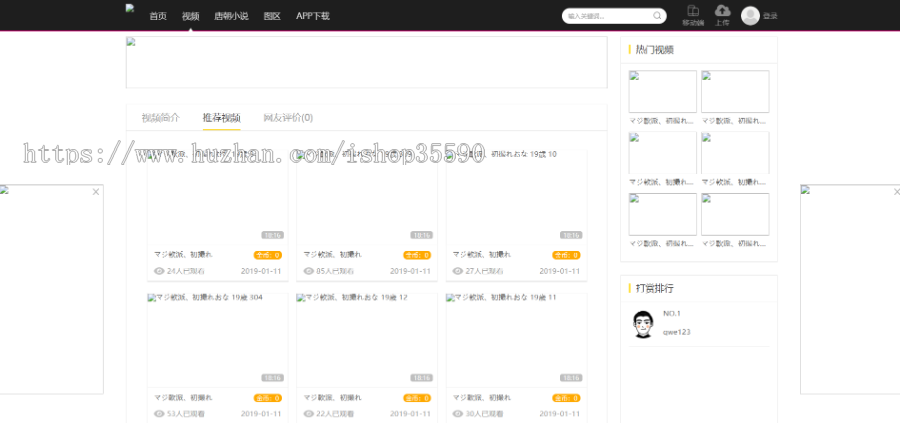Click eye icon next to 85人已观看
Screen dimensions: 900x423
tap(307, 271)
